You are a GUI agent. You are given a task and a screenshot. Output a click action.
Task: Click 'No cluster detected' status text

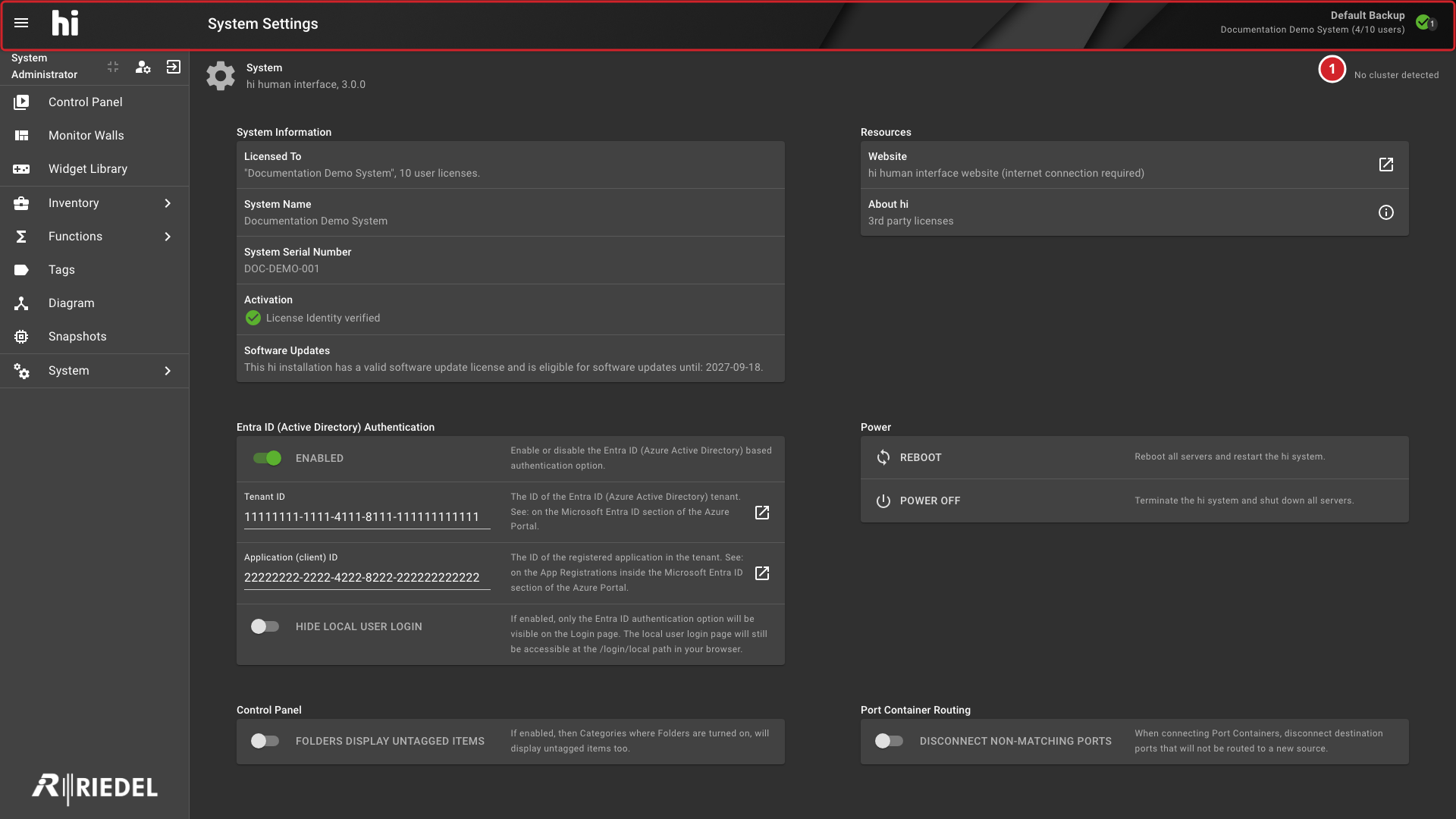click(1396, 75)
